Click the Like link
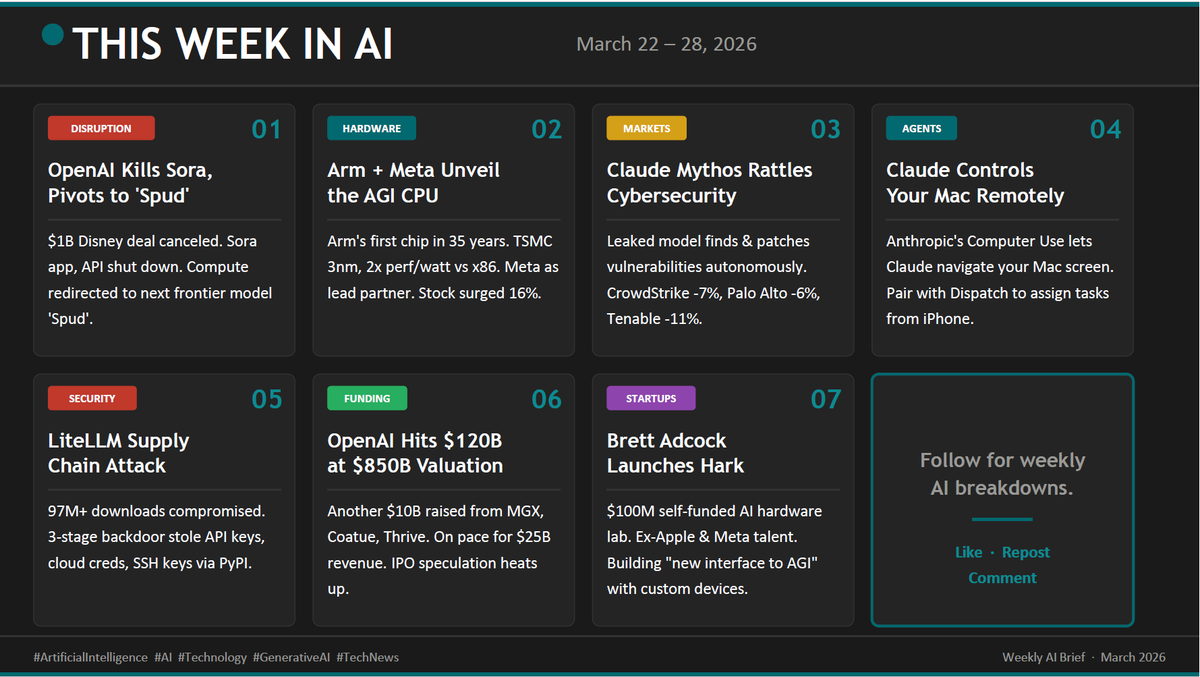The image size is (1200, 677). pyautogui.click(x=968, y=552)
